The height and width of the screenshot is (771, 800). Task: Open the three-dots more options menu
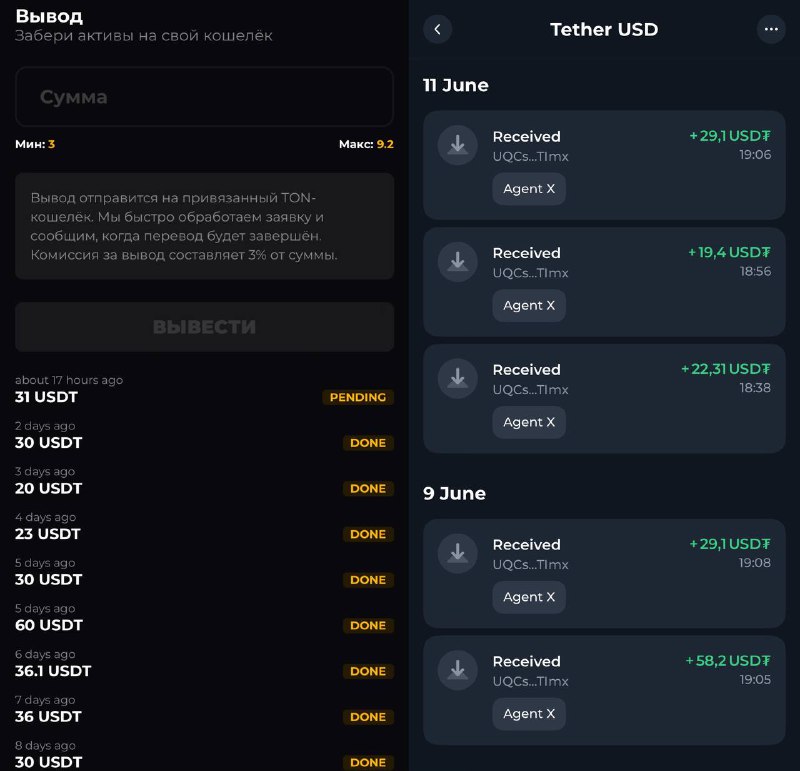(x=771, y=29)
